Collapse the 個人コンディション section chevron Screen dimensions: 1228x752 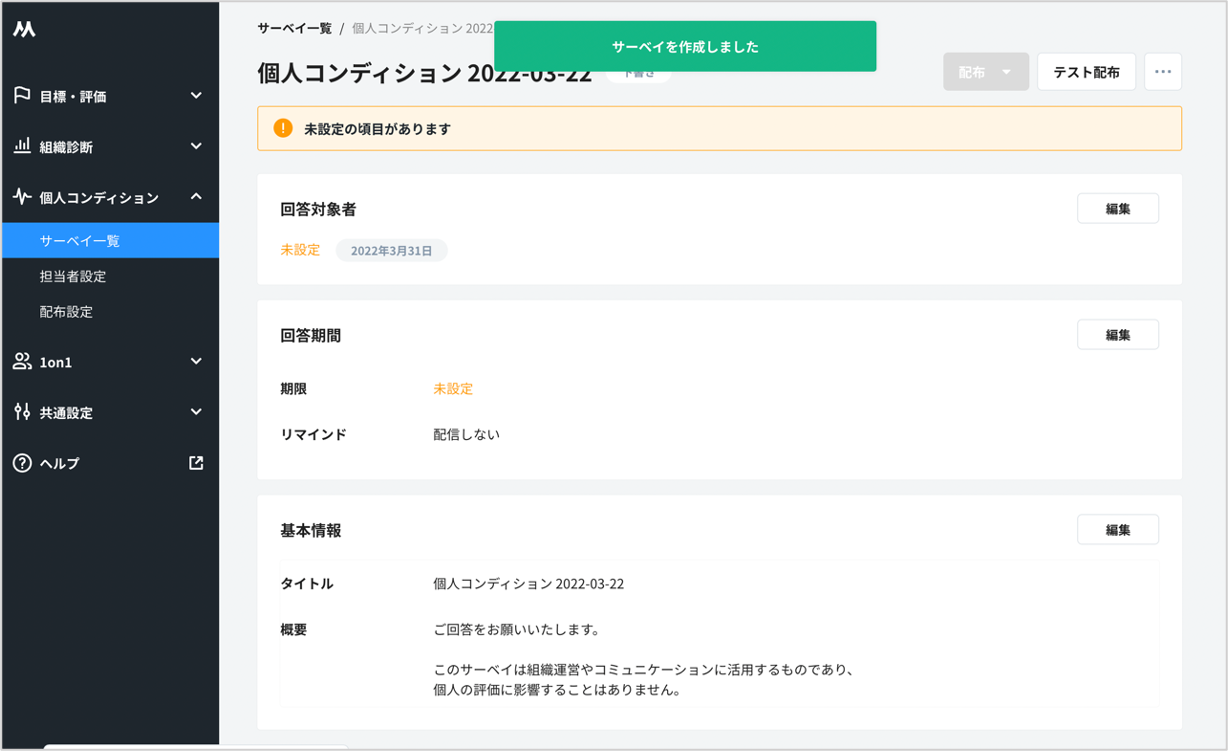coord(196,197)
